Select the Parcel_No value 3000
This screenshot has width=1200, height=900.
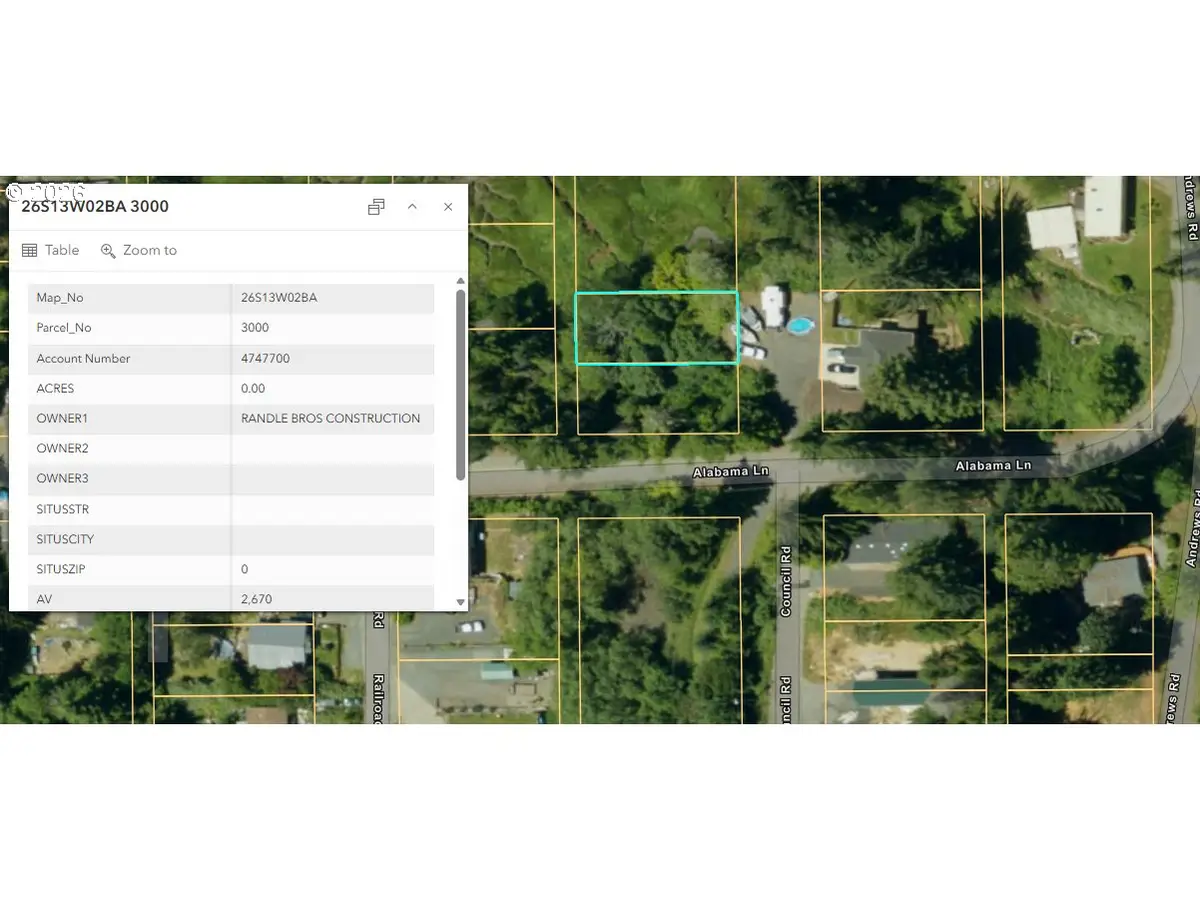click(x=255, y=328)
